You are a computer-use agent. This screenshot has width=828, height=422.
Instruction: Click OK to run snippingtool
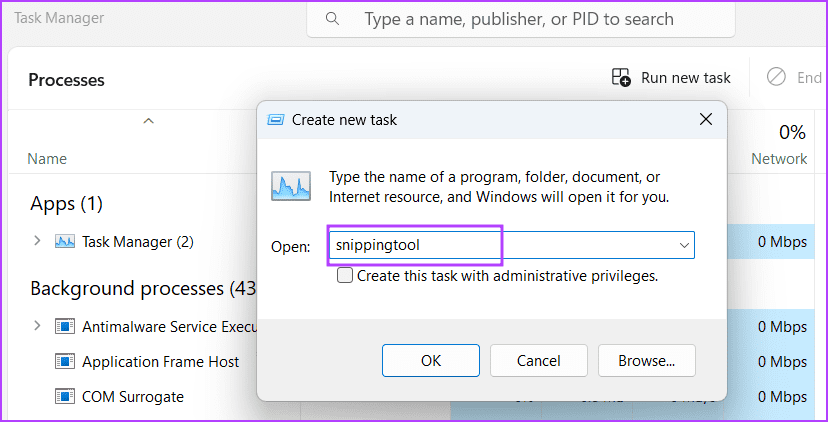[x=431, y=361]
